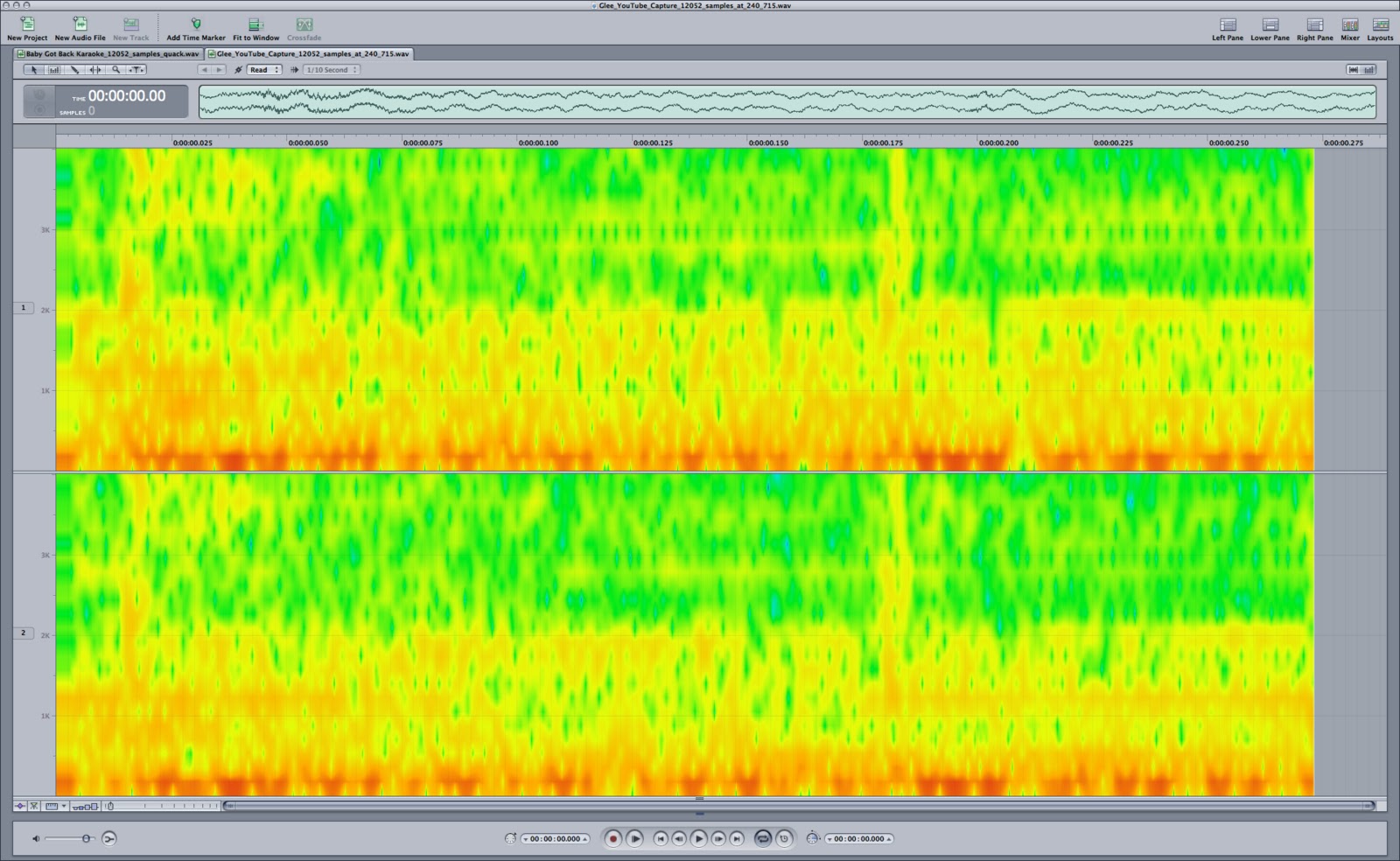Click playhead location clock icon
Viewport: 1400px width, 861px height.
pyautogui.click(x=511, y=838)
